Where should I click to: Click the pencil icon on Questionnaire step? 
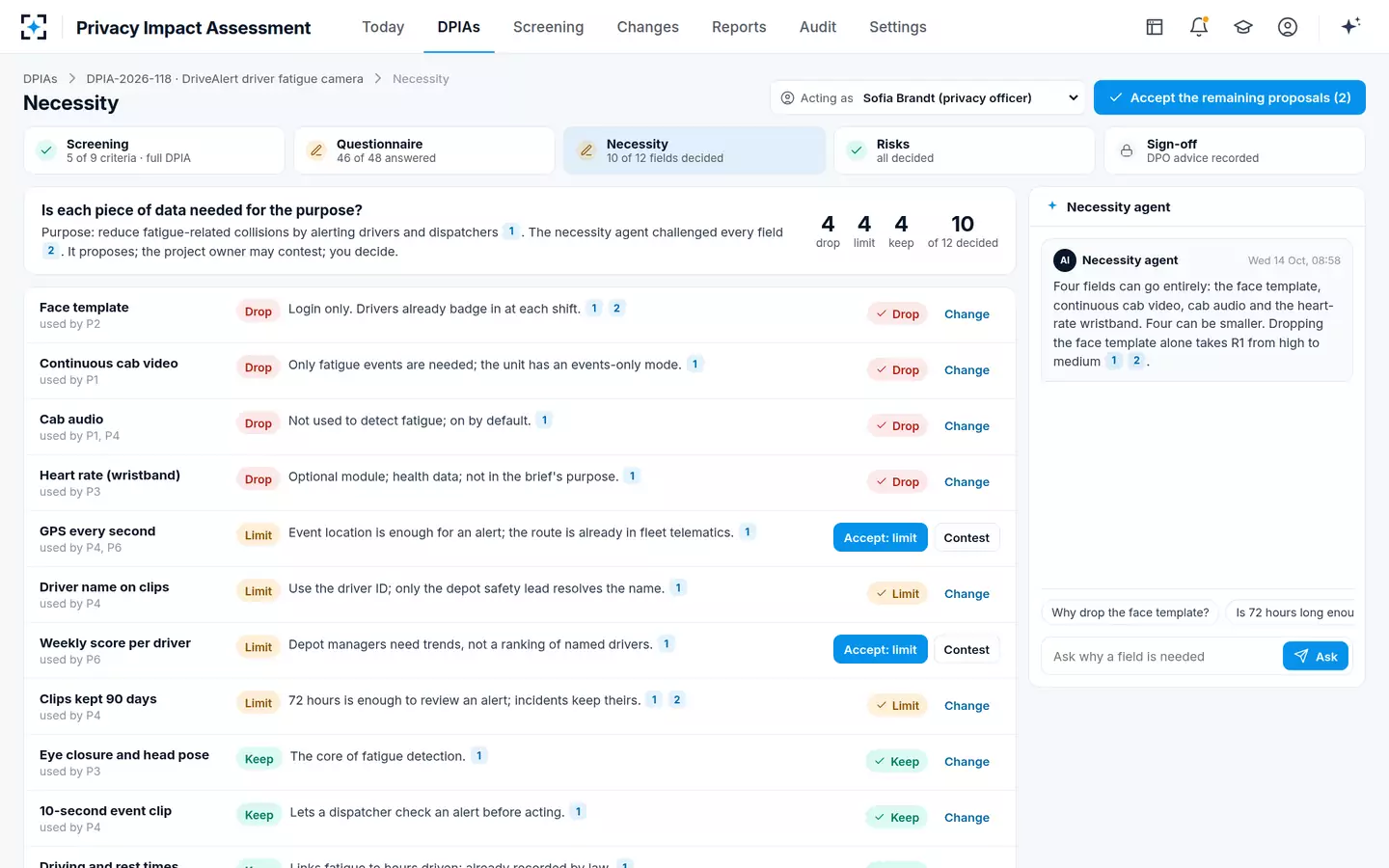[315, 150]
